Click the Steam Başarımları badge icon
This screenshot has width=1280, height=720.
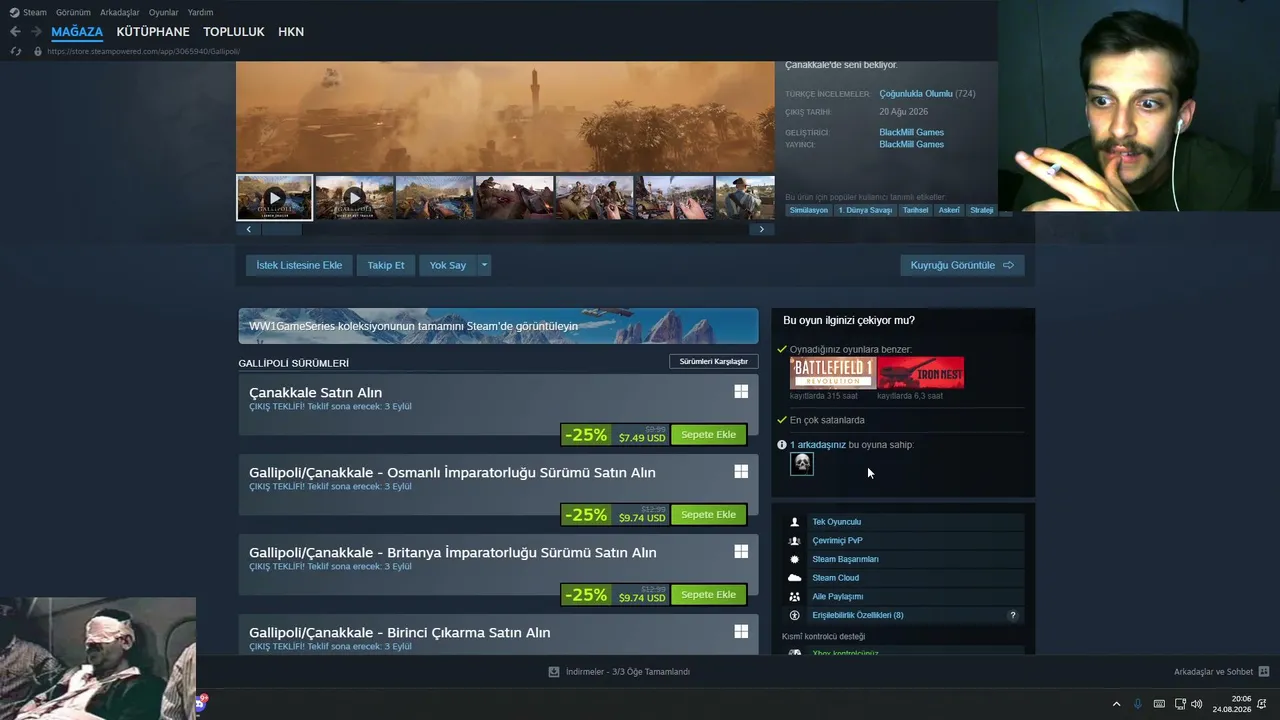[x=795, y=560]
